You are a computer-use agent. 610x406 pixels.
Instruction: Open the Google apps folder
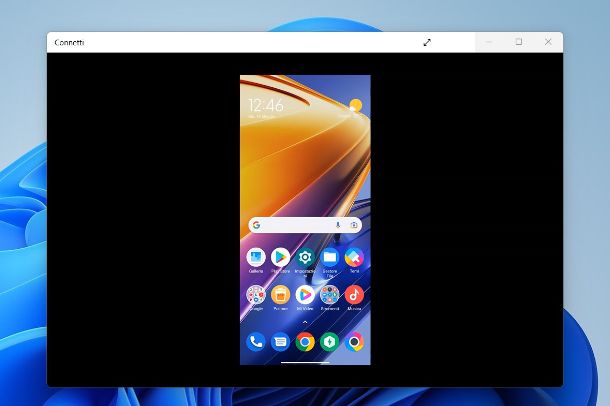pos(256,295)
